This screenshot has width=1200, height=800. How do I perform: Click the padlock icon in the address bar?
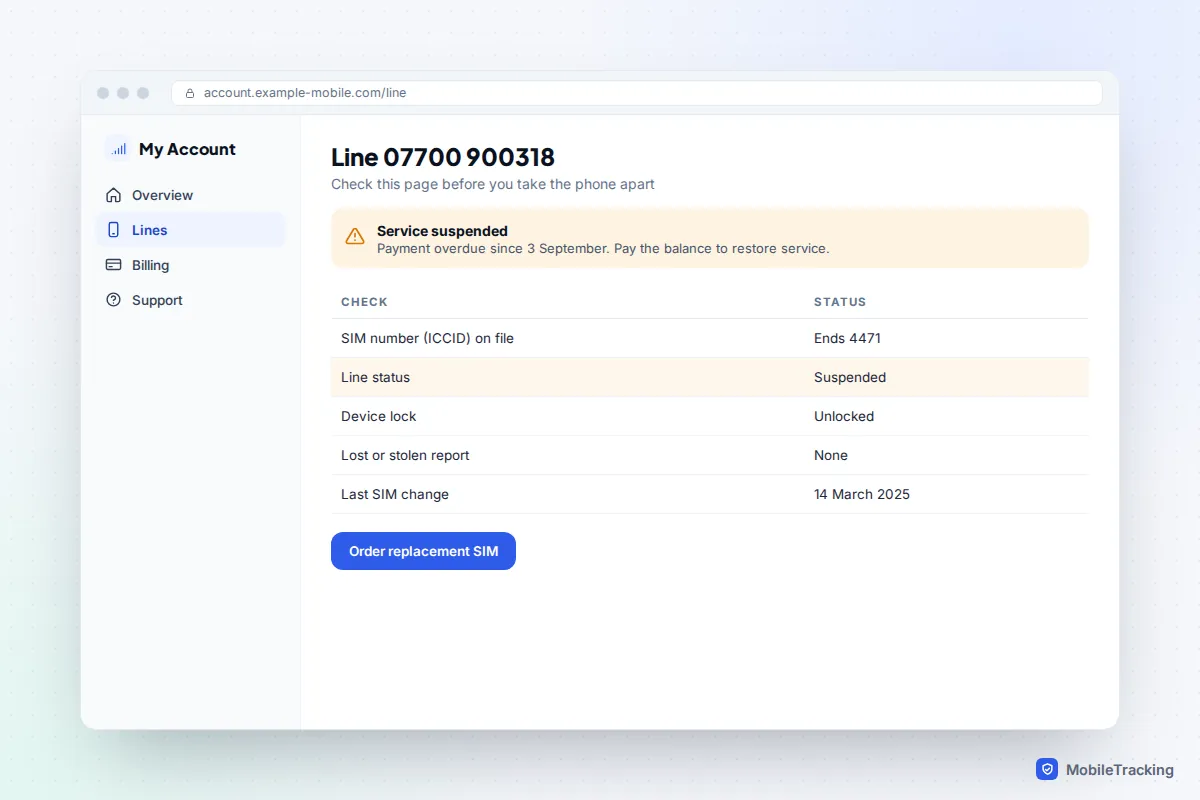[190, 93]
